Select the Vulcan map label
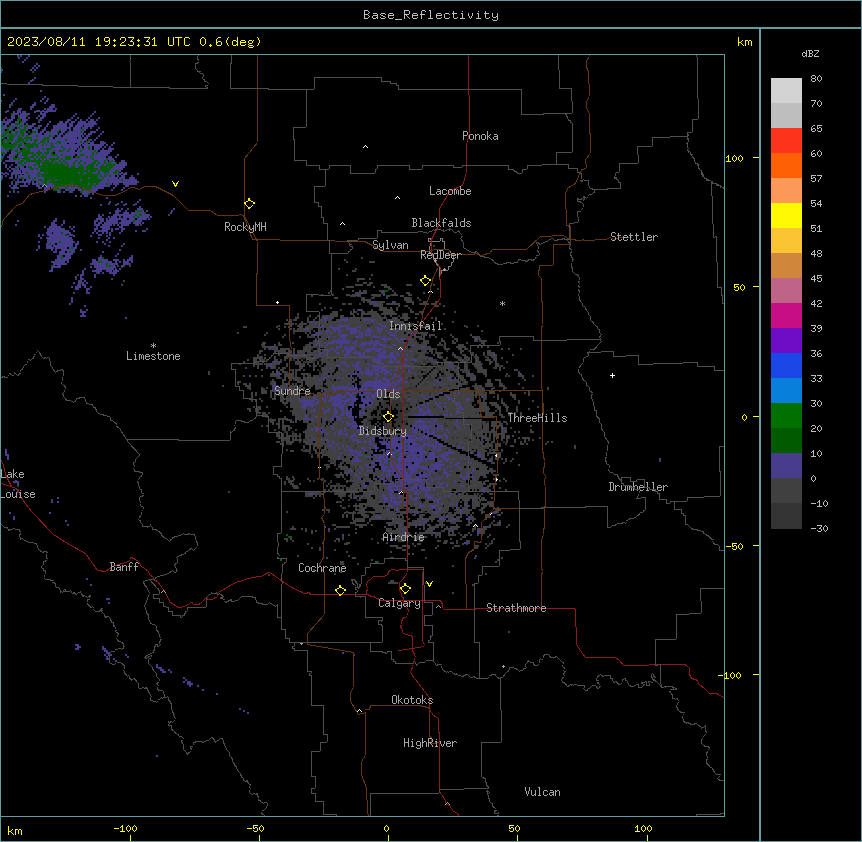 [543, 792]
